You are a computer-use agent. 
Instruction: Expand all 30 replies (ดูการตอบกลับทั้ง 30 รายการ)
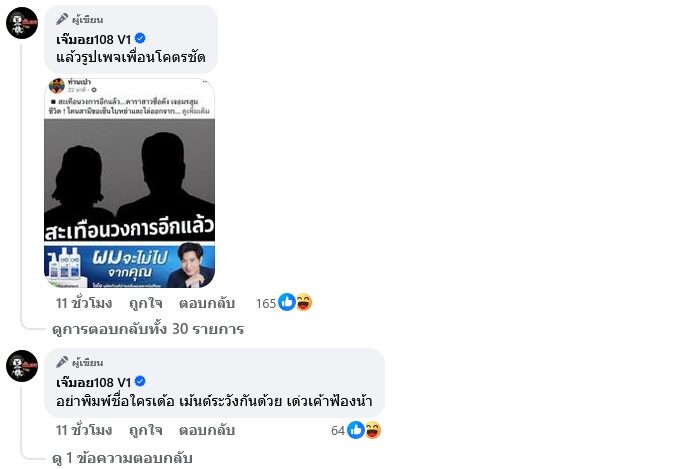(x=148, y=329)
